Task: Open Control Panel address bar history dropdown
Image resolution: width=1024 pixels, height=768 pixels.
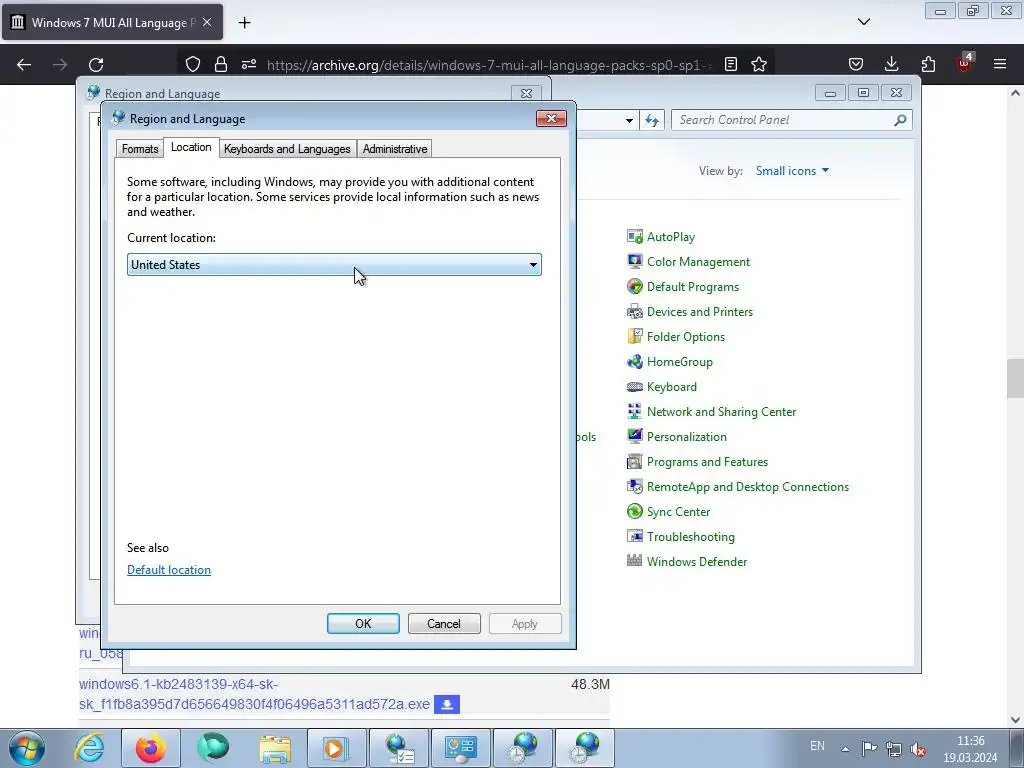Action: click(x=629, y=120)
